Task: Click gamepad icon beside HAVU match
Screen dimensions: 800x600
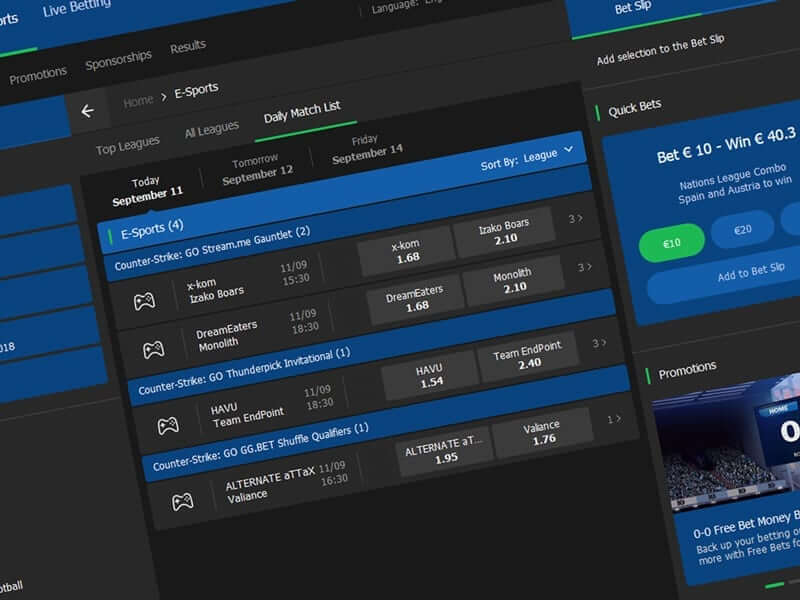Action: pyautogui.click(x=168, y=426)
